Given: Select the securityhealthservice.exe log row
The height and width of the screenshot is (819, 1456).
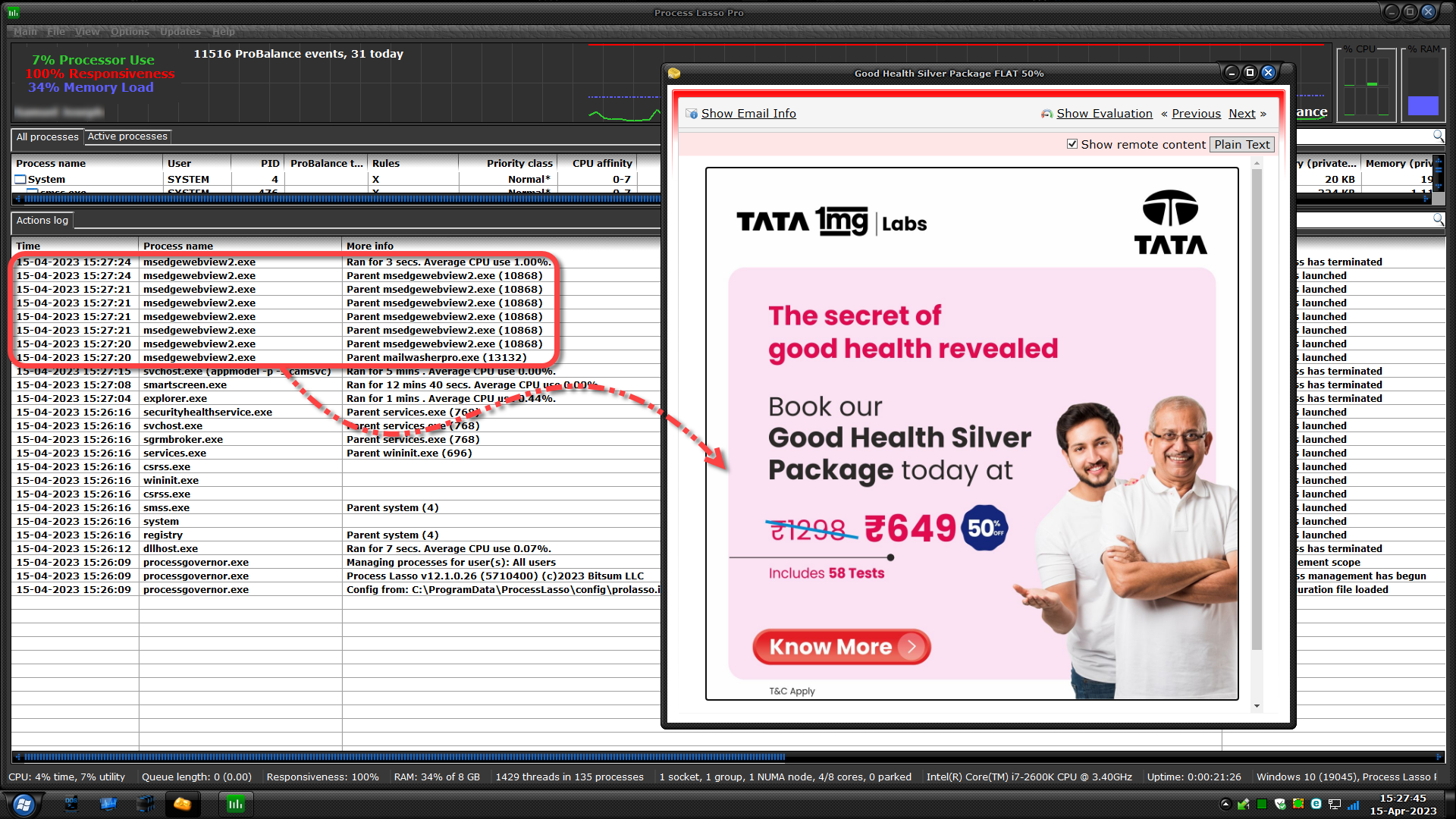Looking at the screenshot, I should click(337, 412).
